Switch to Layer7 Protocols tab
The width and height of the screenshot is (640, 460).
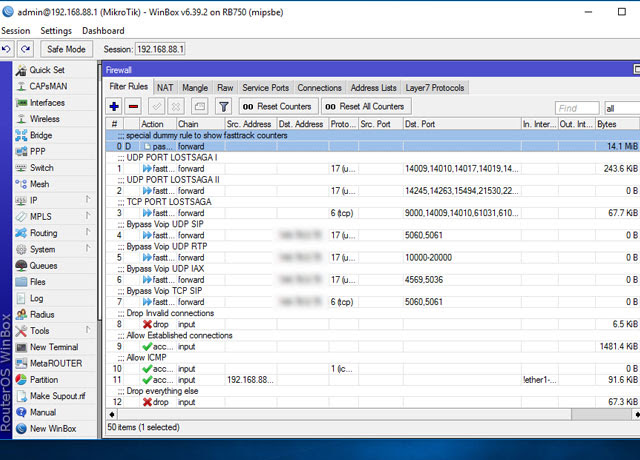click(435, 88)
